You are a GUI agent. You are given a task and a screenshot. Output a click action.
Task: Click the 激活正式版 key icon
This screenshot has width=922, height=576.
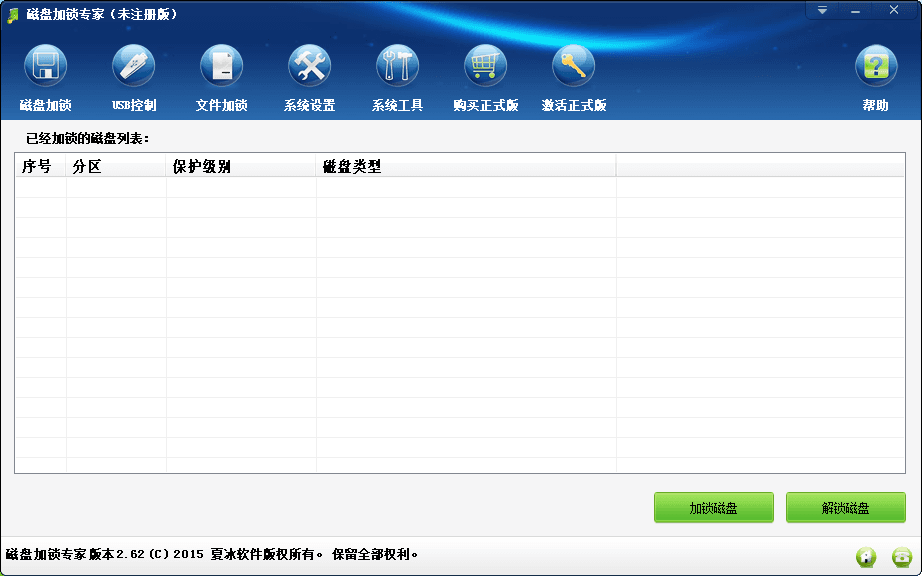[574, 66]
